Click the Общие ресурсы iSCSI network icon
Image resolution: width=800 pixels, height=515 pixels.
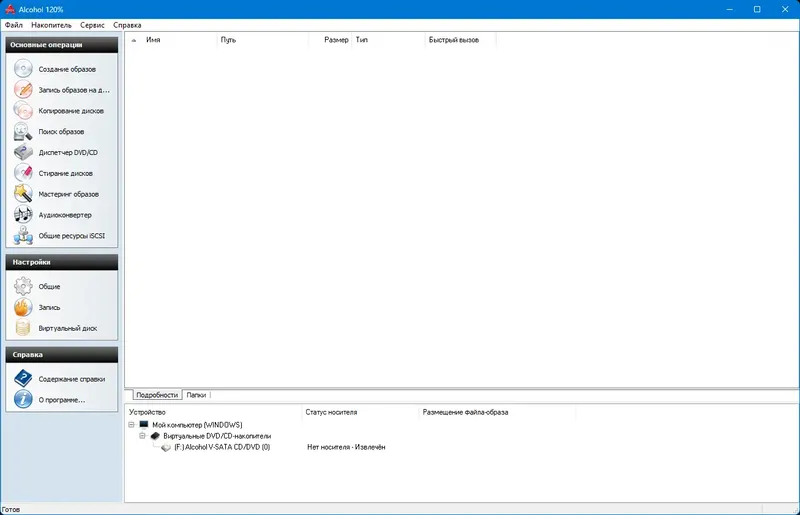(x=23, y=236)
